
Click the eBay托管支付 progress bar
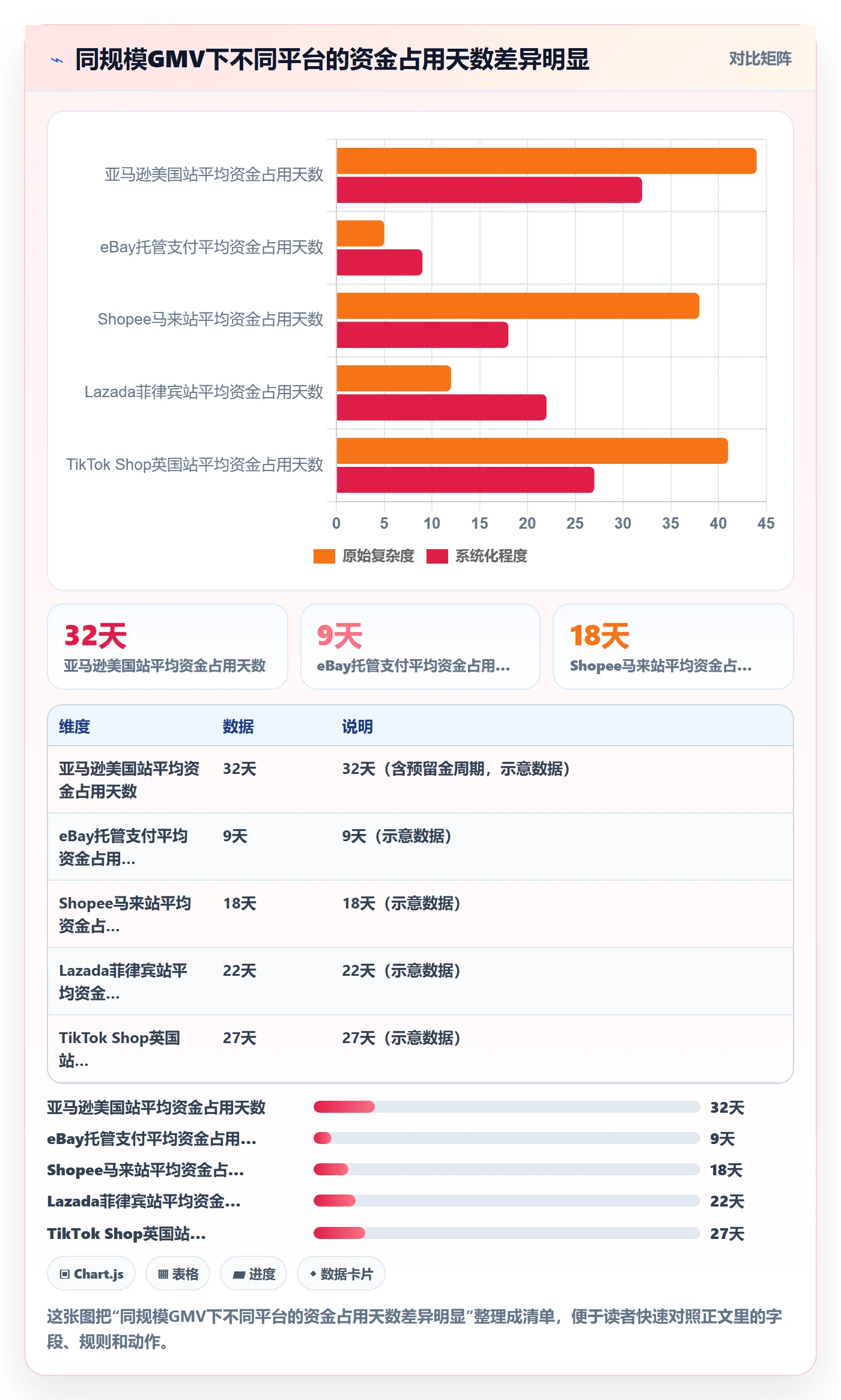click(x=506, y=1138)
